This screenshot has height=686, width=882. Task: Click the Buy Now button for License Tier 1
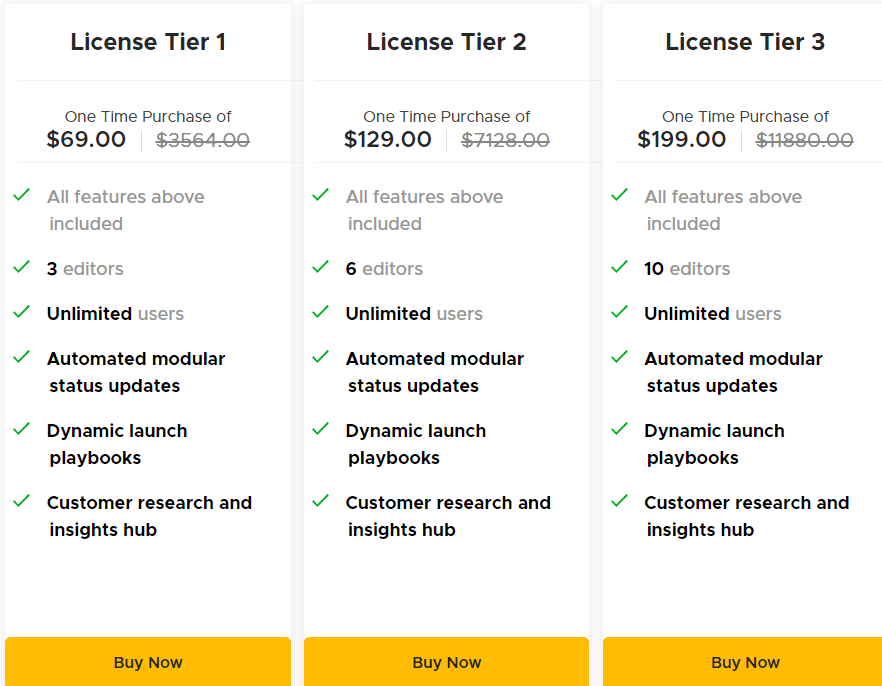pos(147,662)
